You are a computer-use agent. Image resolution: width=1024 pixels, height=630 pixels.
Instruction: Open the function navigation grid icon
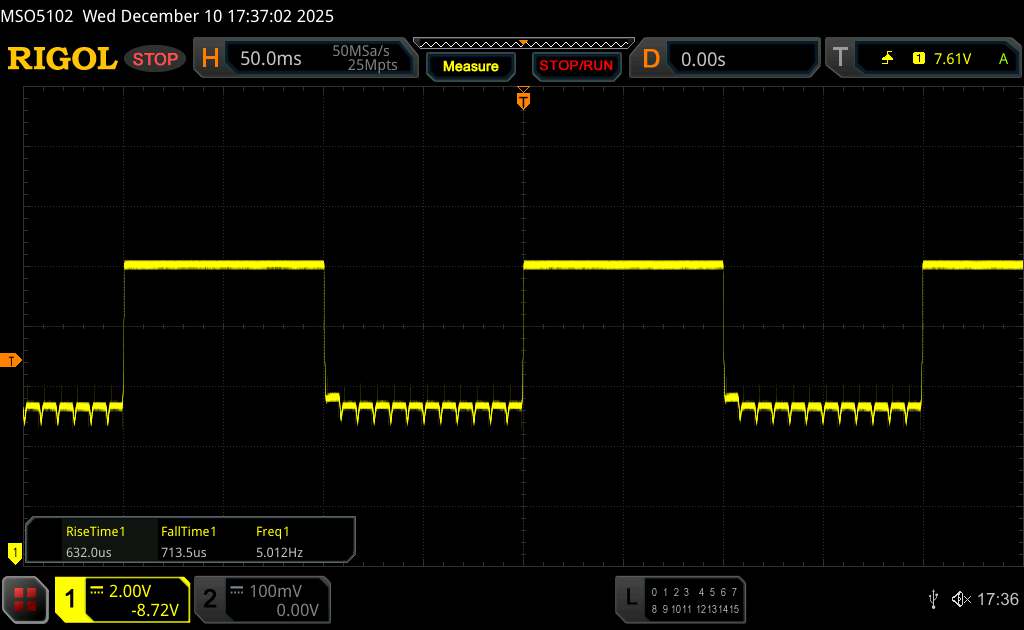tap(26, 599)
